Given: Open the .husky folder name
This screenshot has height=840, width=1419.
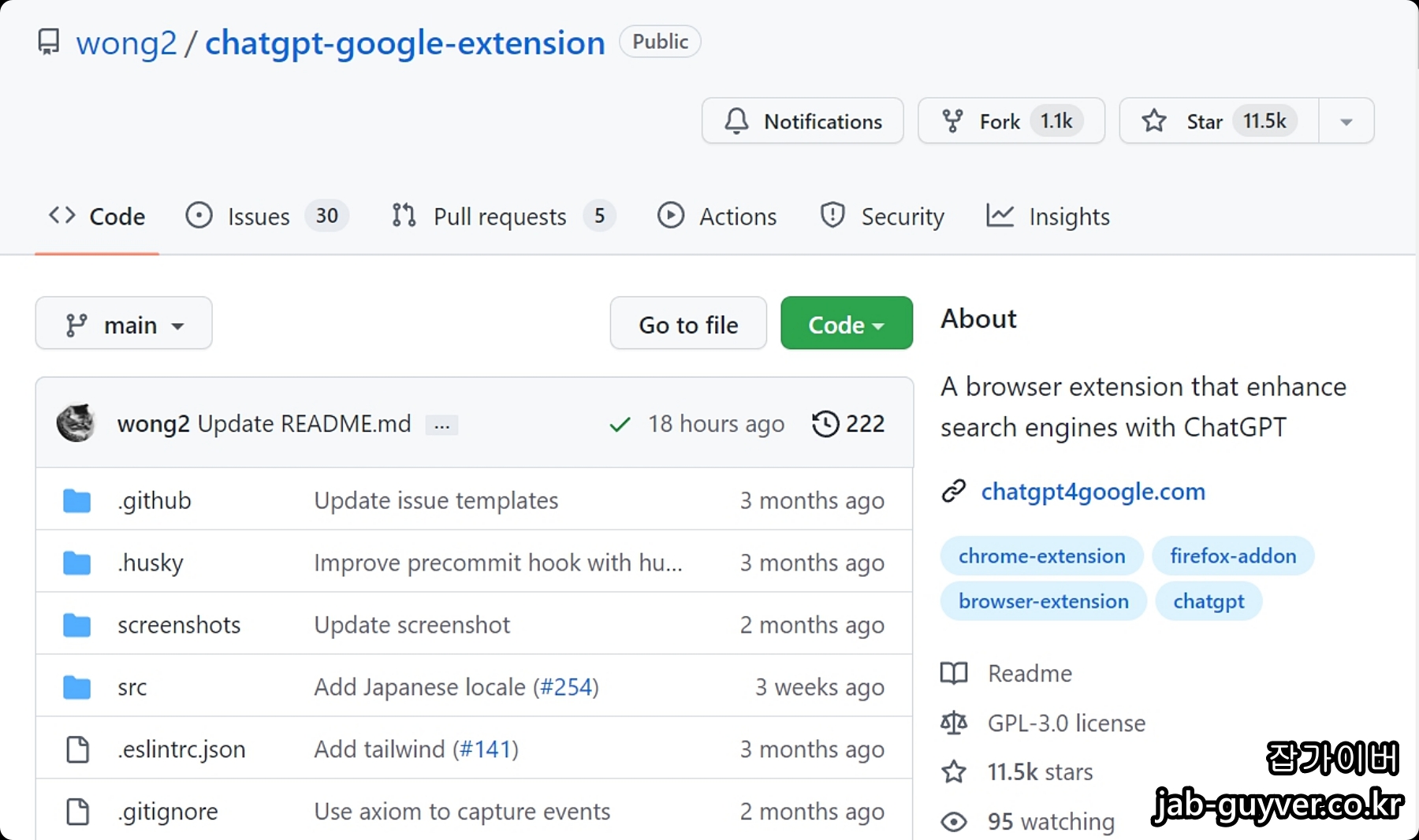Looking at the screenshot, I should tap(151, 563).
